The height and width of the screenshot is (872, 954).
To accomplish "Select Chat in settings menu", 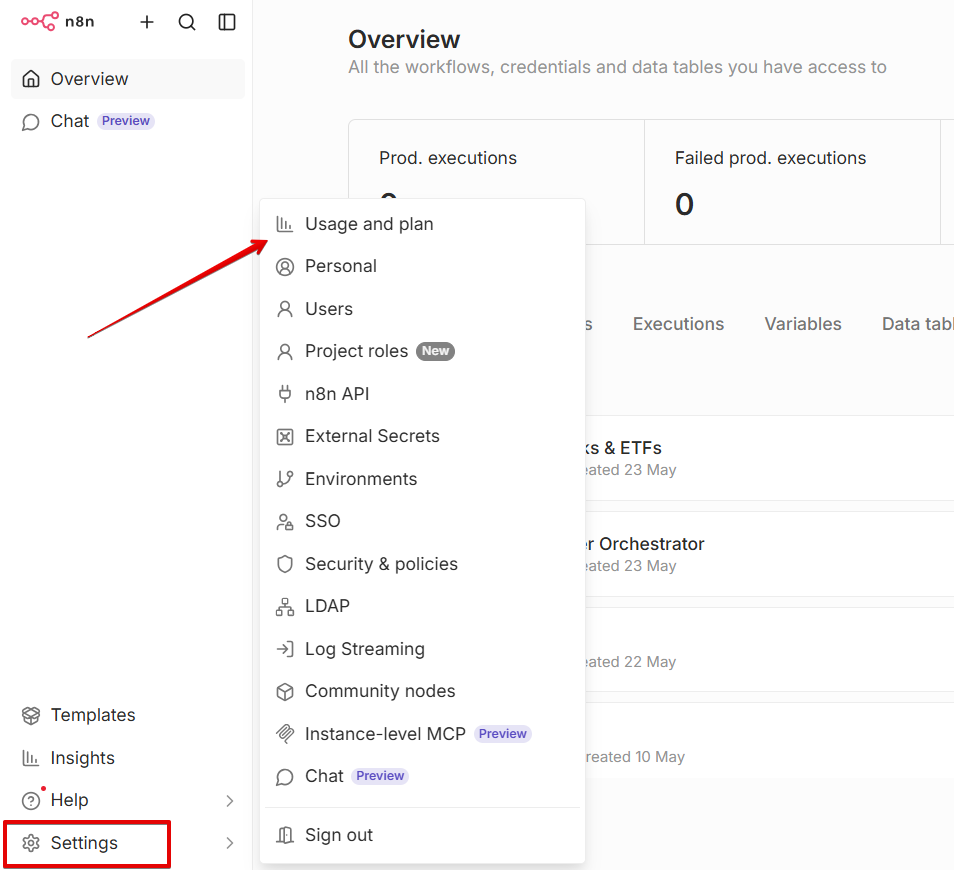I will (422, 776).
